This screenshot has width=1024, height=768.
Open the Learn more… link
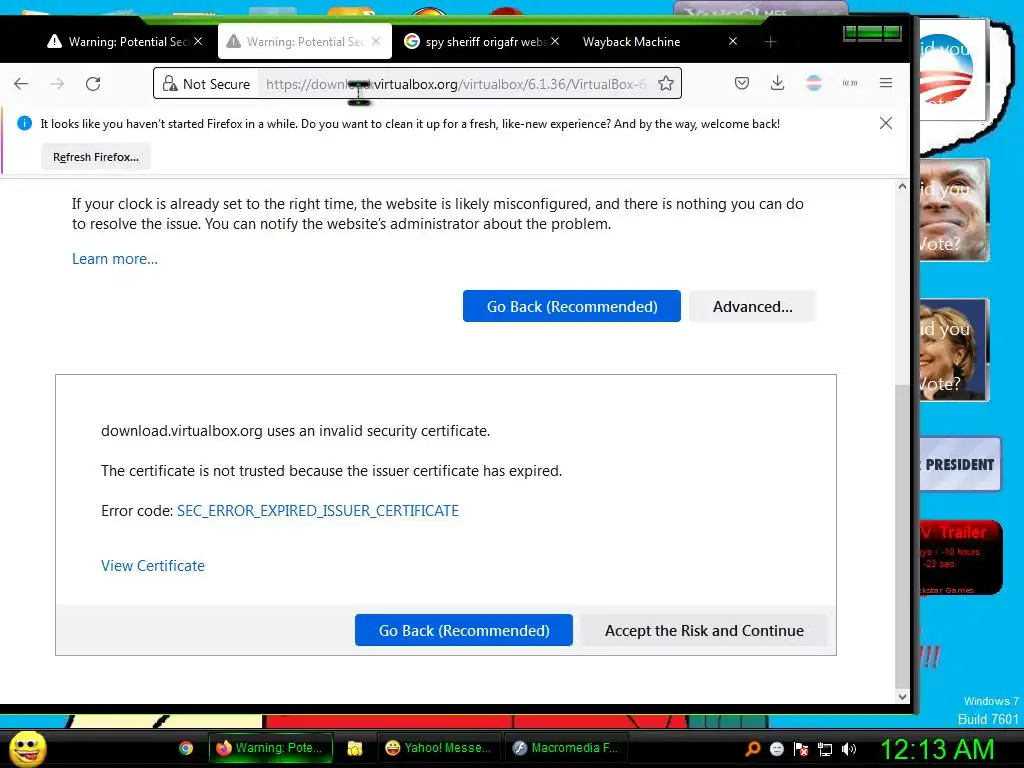115,259
